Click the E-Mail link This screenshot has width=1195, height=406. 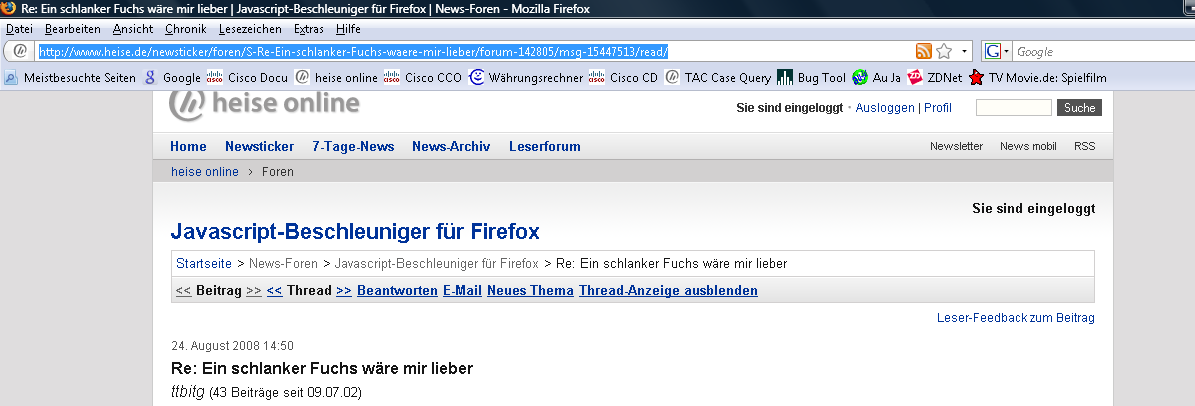tap(463, 290)
